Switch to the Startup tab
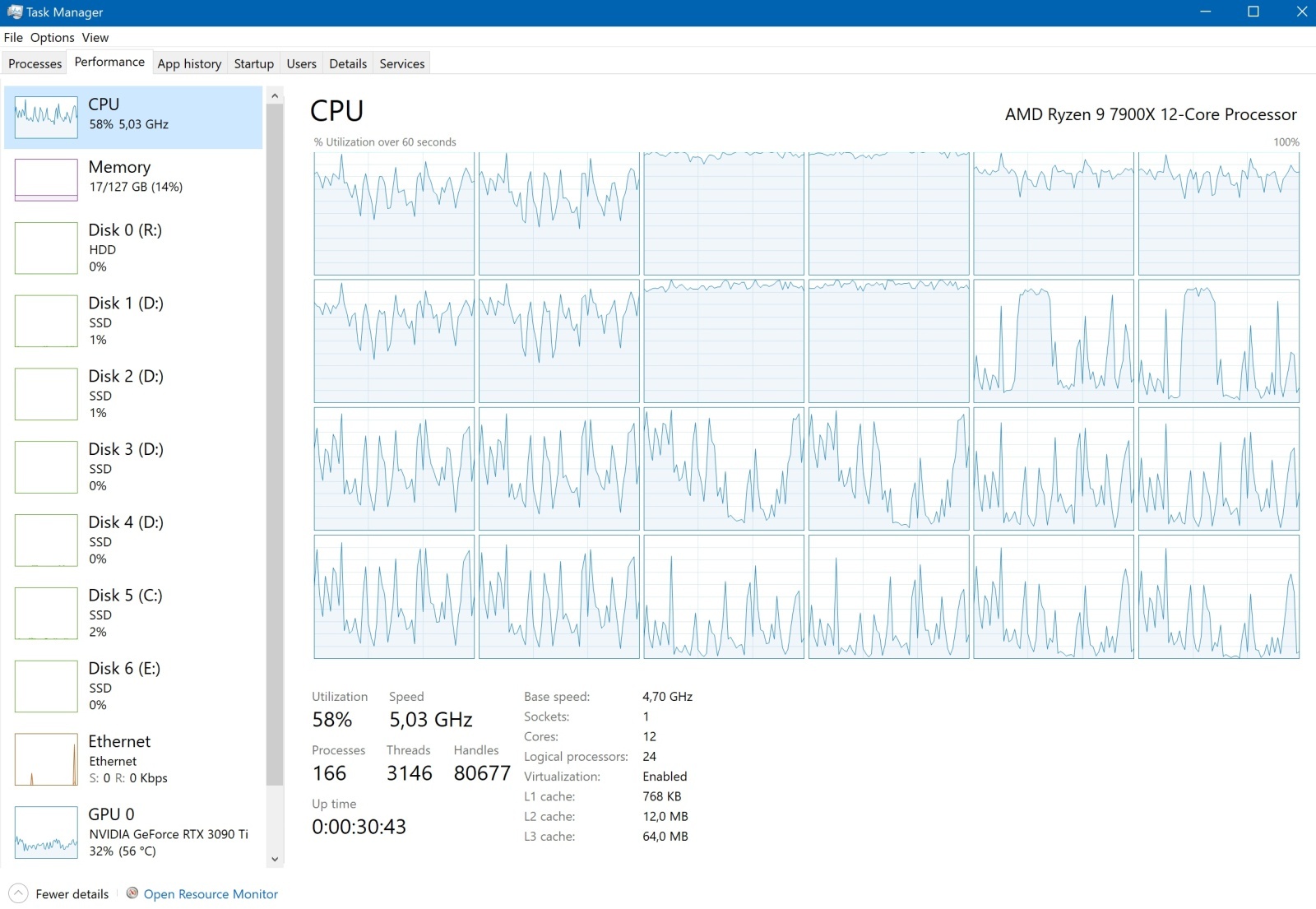Viewport: 1316px width, 909px height. 254,63
